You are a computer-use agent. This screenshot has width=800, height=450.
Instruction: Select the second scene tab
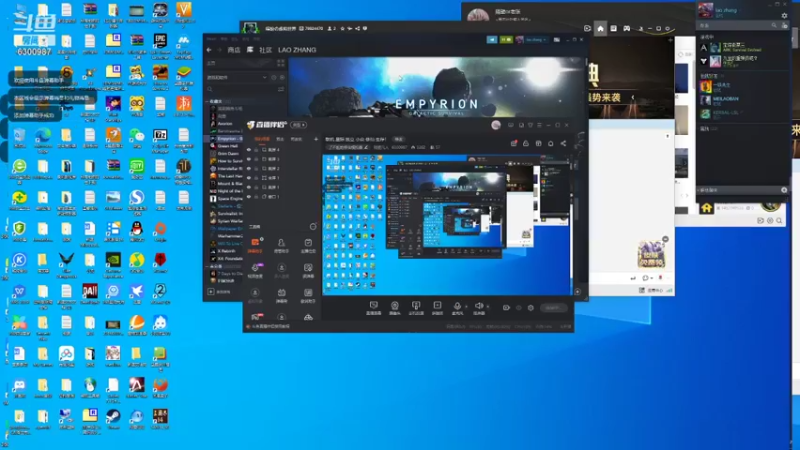pos(280,139)
